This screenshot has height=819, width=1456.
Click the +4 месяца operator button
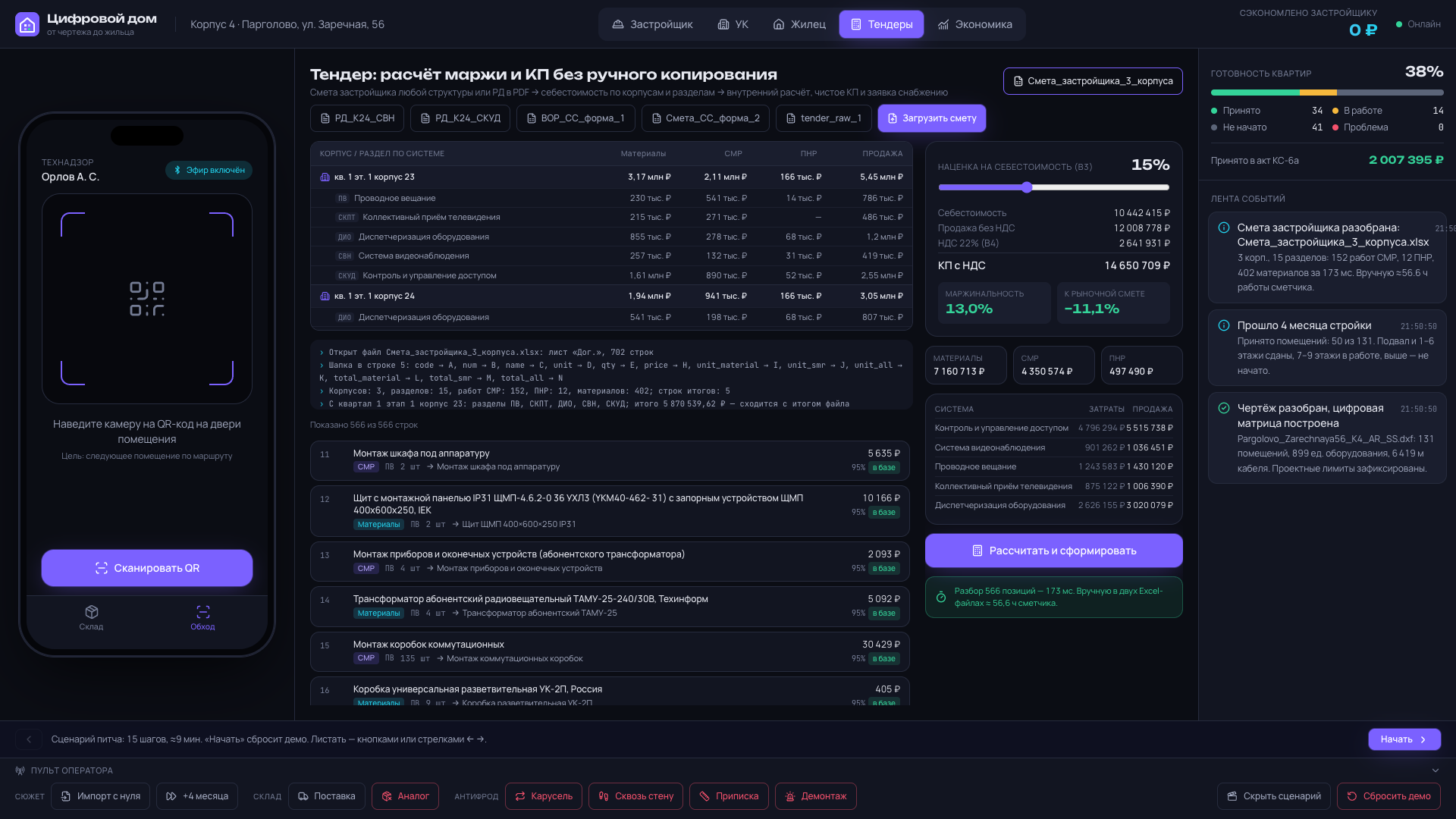pos(197,796)
